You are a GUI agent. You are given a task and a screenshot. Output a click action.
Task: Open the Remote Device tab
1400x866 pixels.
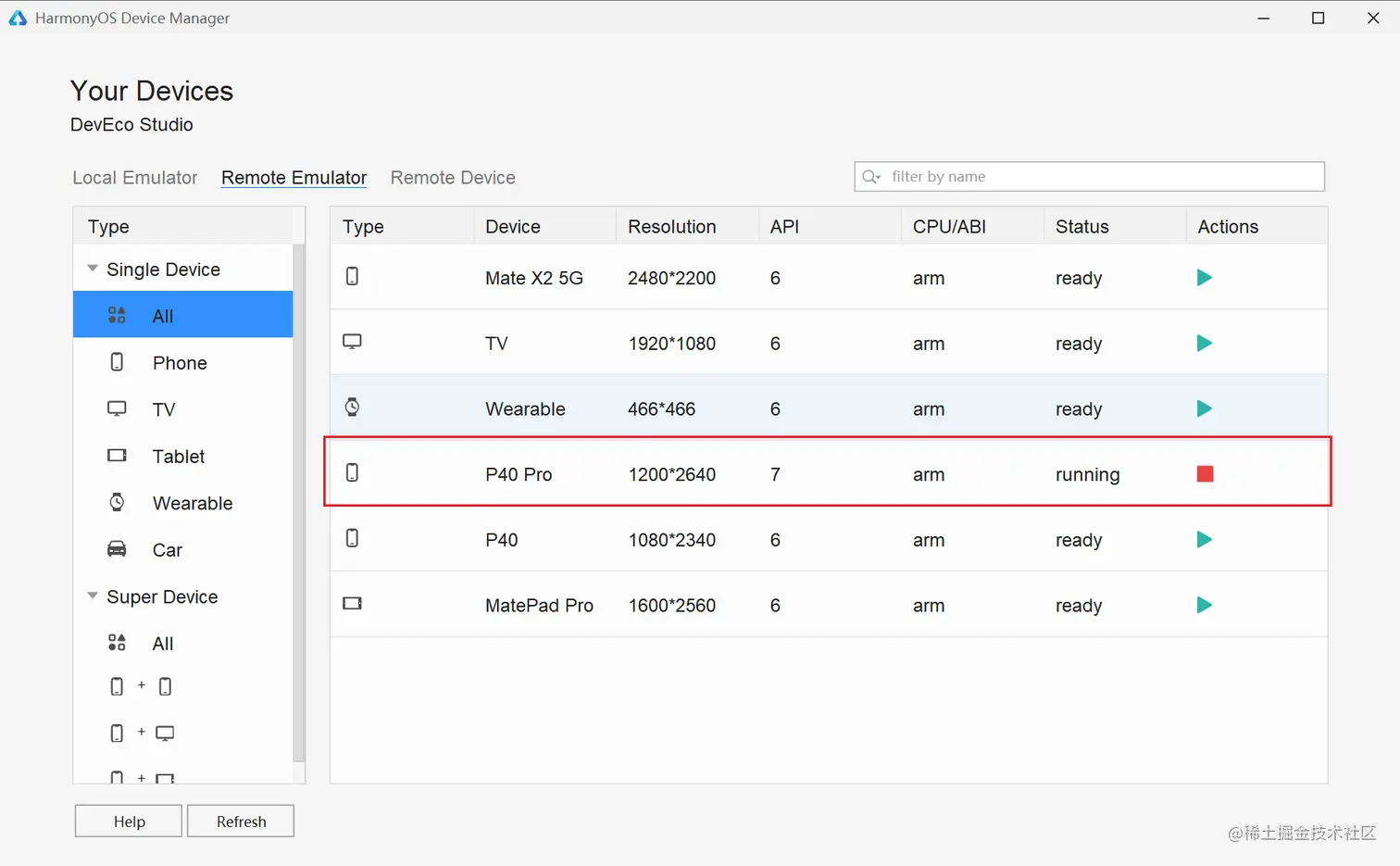[x=453, y=178]
